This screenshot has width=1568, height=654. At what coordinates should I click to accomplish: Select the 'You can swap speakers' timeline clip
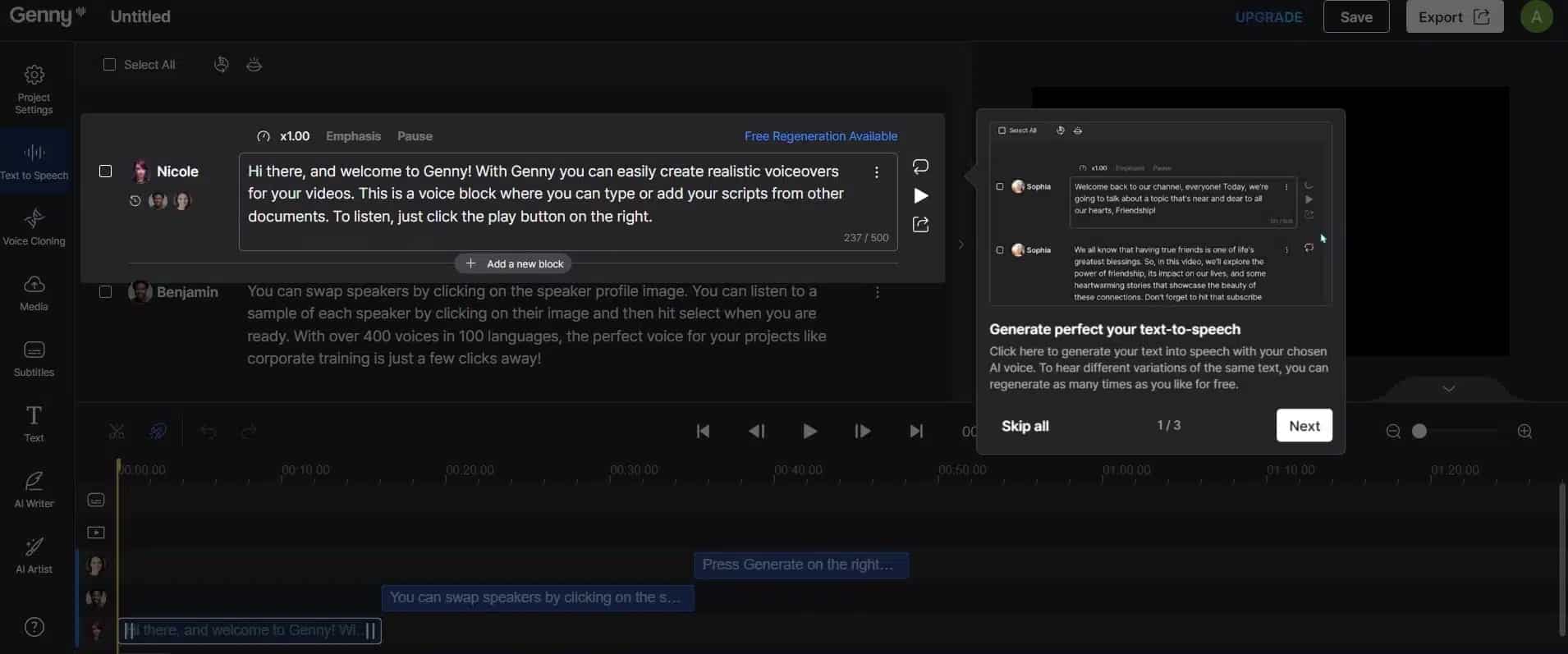pyautogui.click(x=538, y=597)
